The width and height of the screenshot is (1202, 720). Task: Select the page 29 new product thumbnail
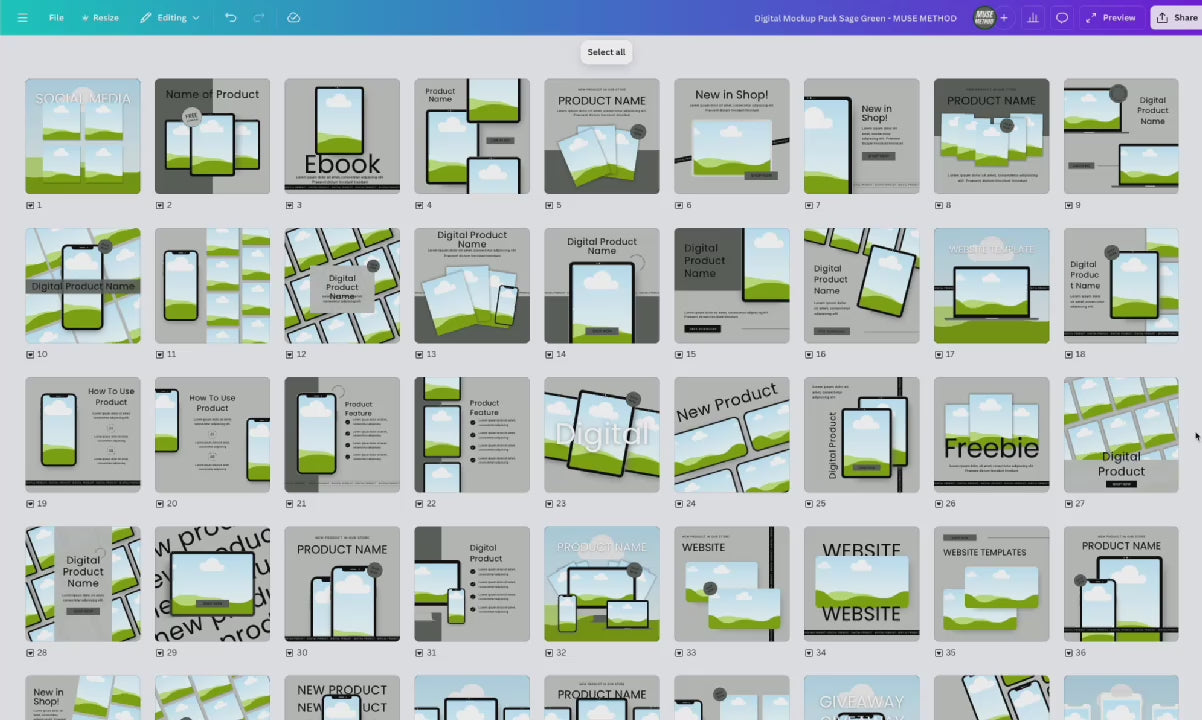(x=212, y=584)
